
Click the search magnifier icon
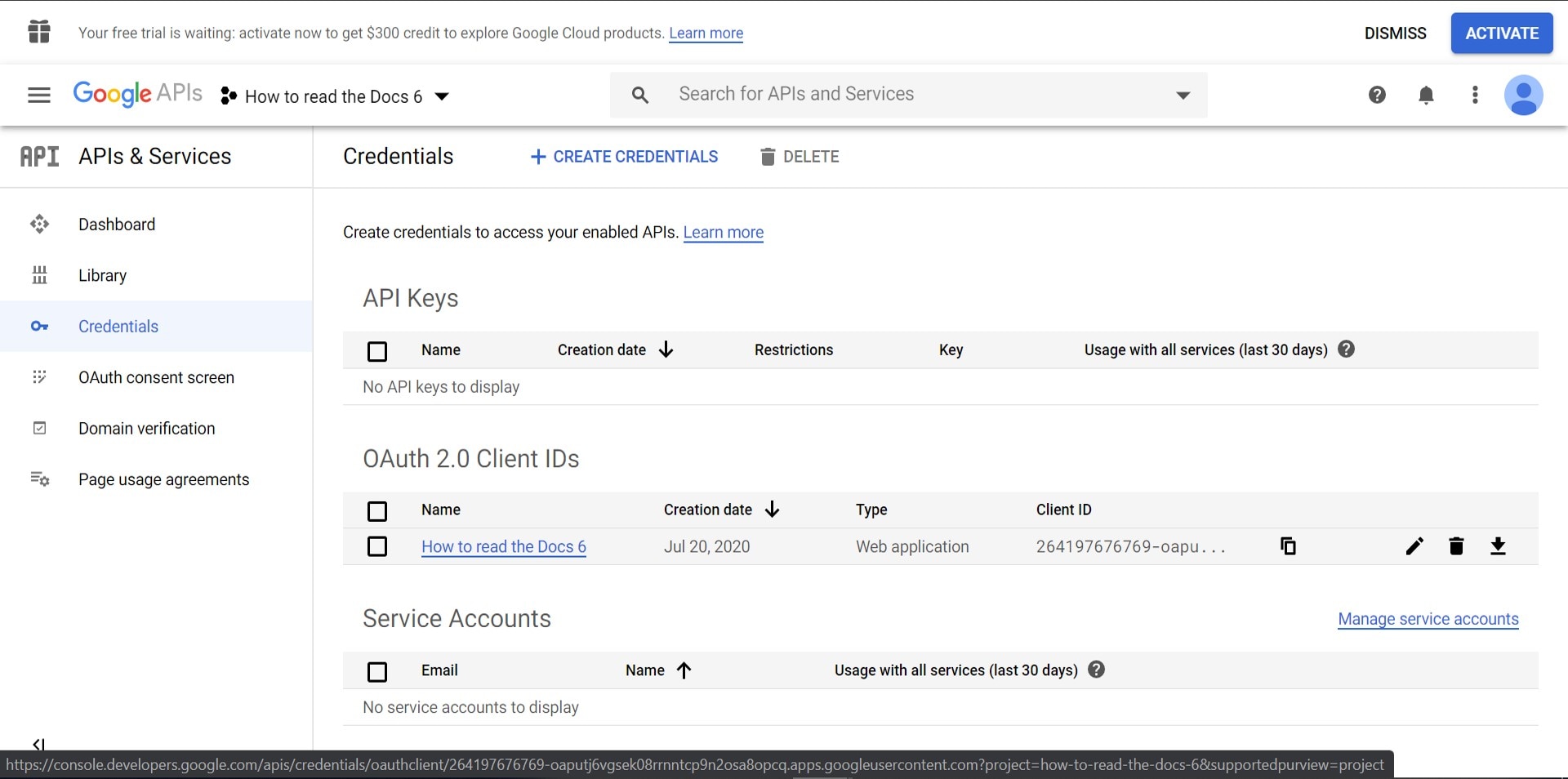pos(640,96)
